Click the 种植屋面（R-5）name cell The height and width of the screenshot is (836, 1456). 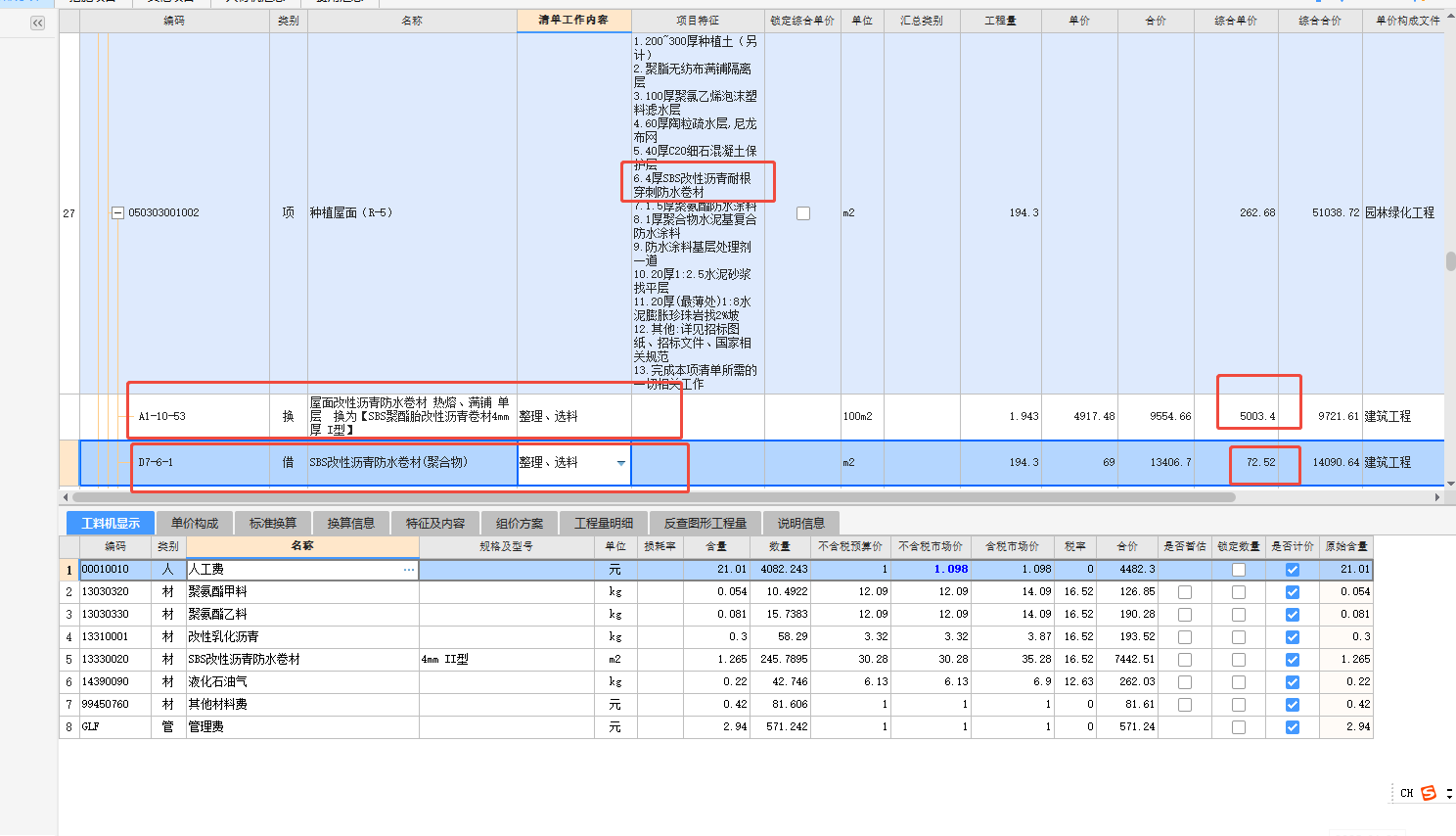tap(412, 213)
